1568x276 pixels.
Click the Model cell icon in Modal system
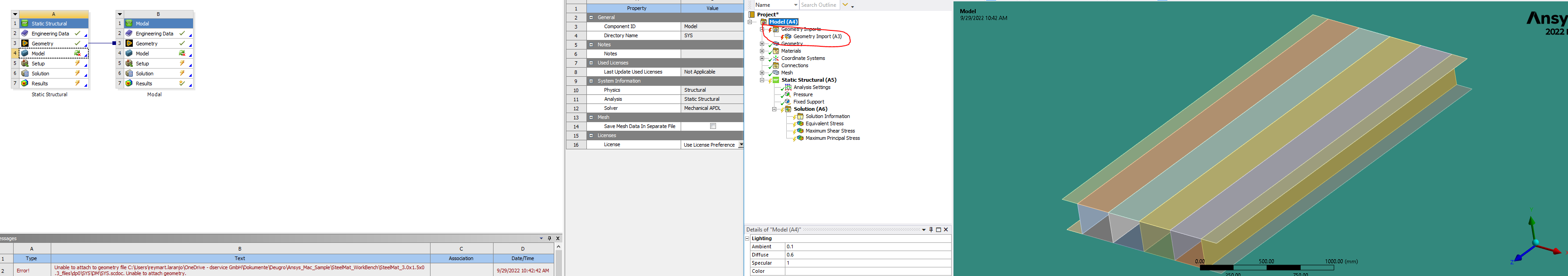[129, 54]
